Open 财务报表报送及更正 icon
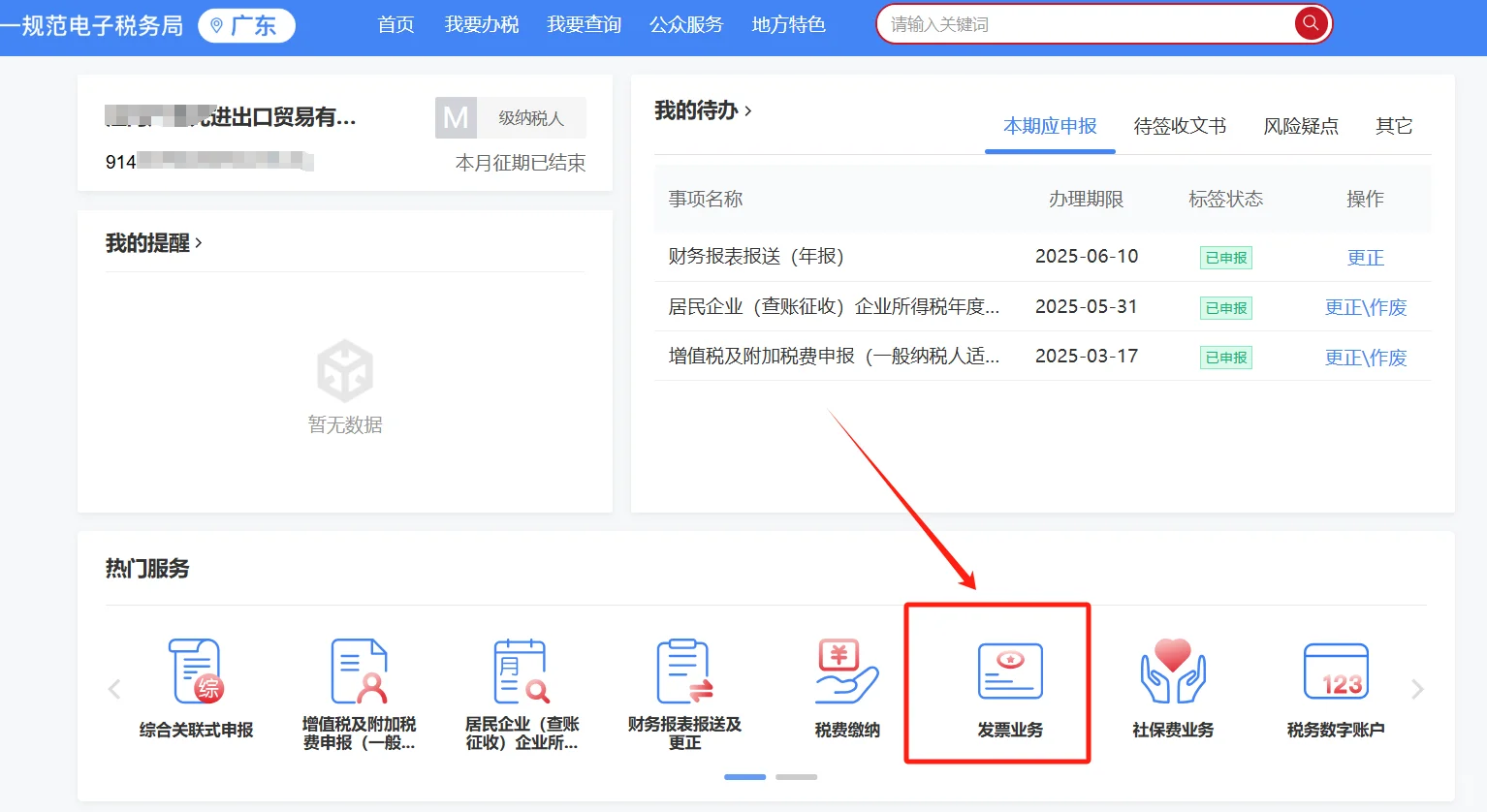The width and height of the screenshot is (1487, 812). point(684,671)
